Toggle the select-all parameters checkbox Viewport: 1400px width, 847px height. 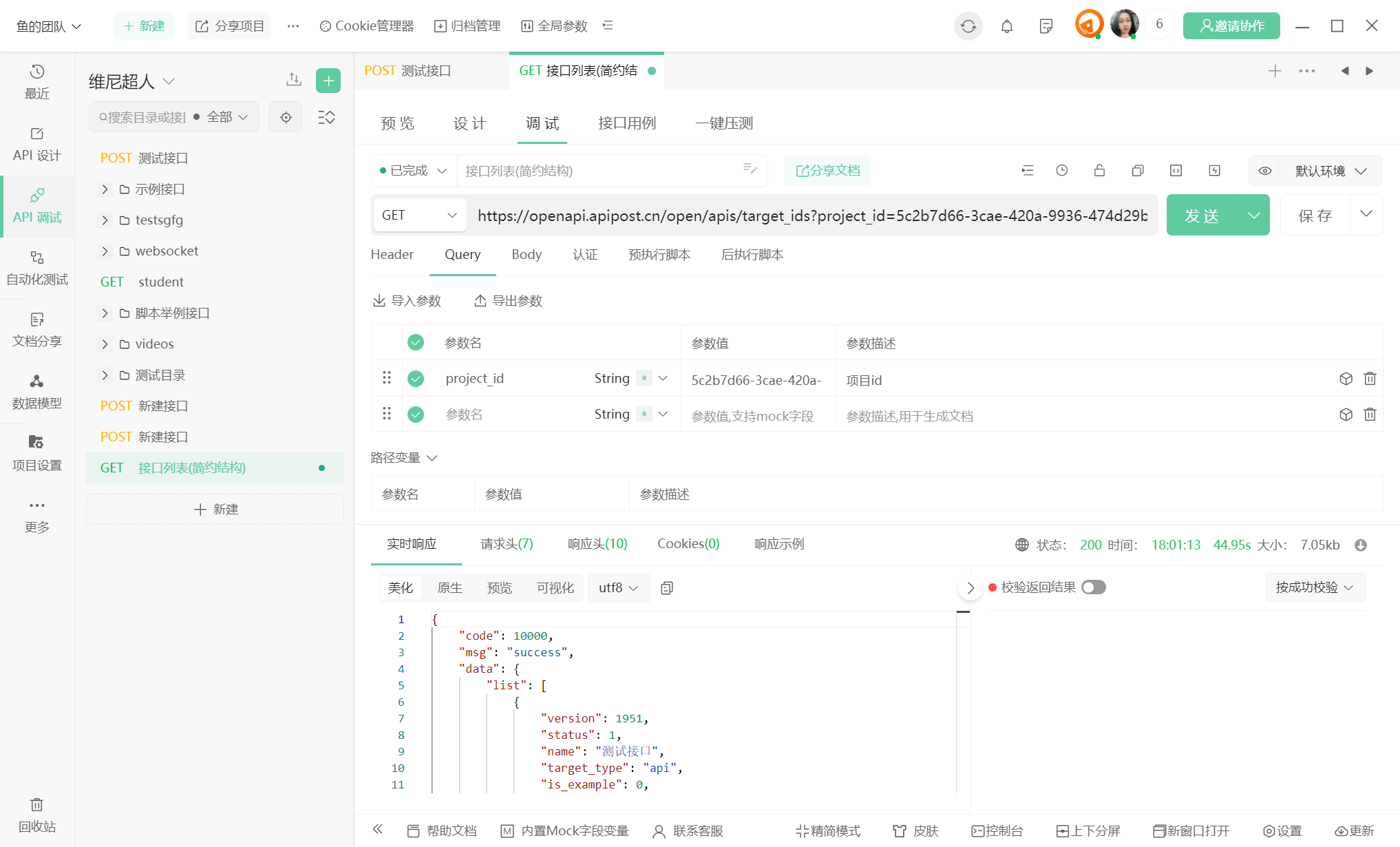[x=416, y=342]
